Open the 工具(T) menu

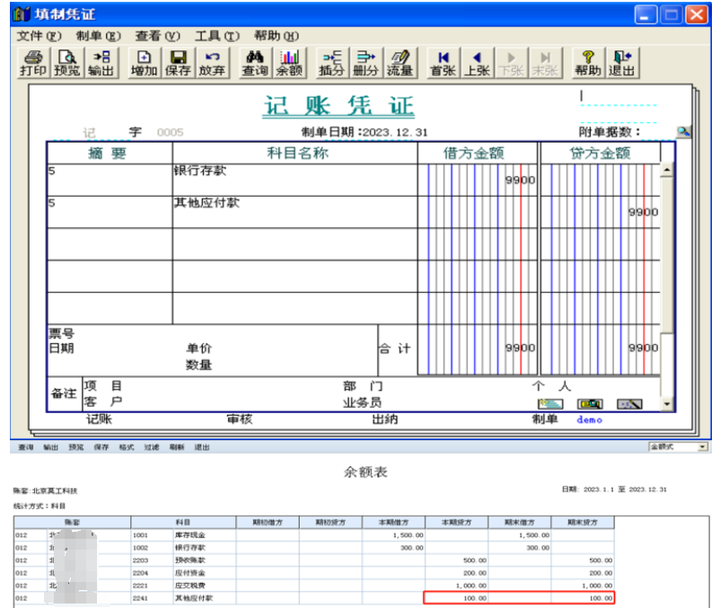(x=217, y=36)
